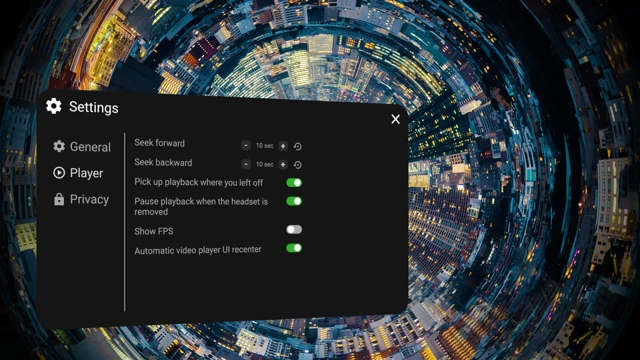Decrease Seek forward time with minus button
This screenshot has width=640, height=360.
246,145
